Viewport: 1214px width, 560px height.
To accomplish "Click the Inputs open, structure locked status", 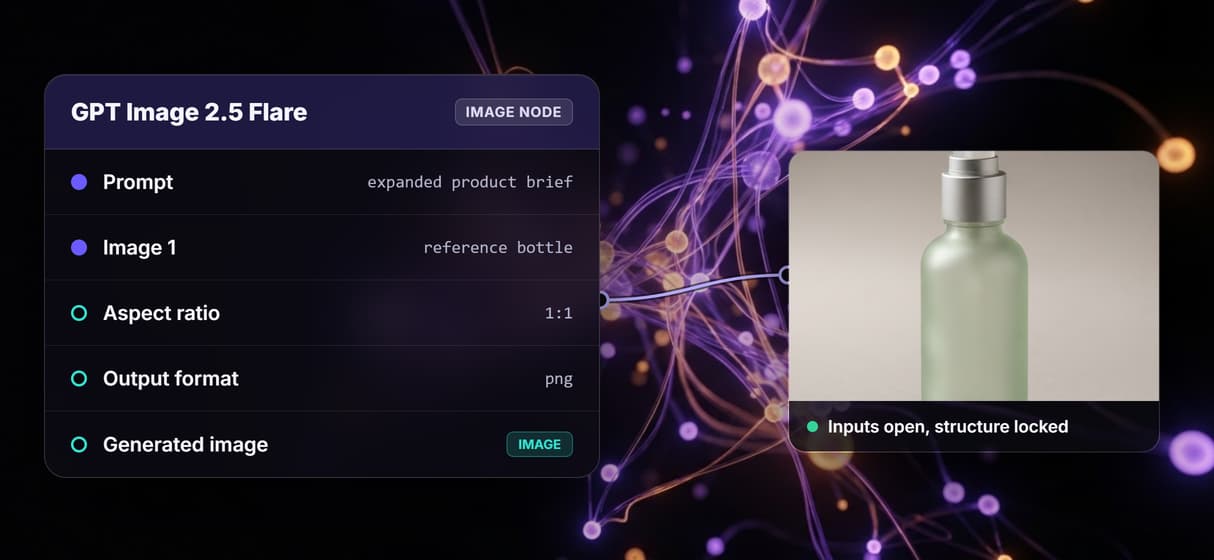I will tap(948, 427).
